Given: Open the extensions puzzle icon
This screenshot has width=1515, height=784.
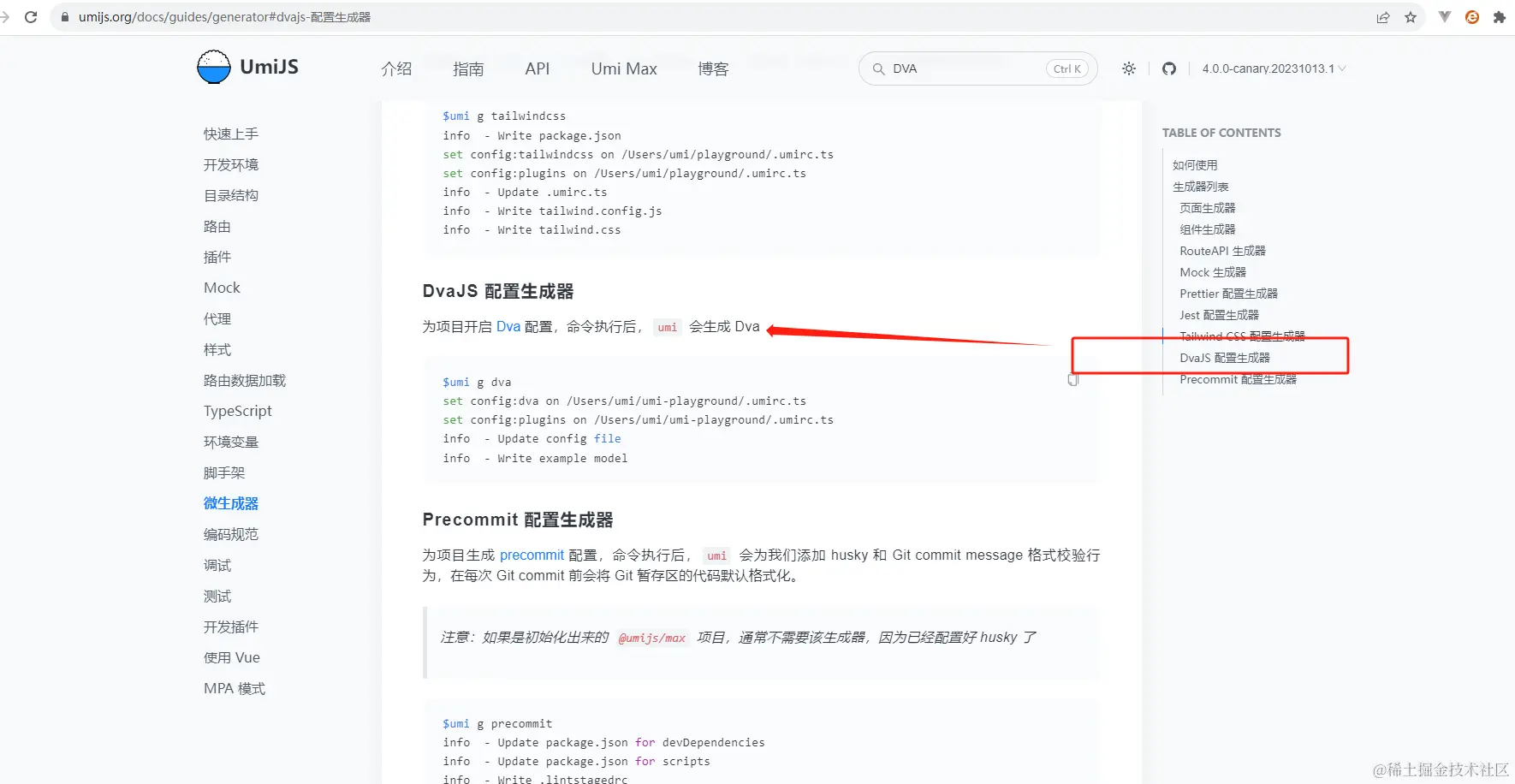Looking at the screenshot, I should pyautogui.click(x=1499, y=17).
